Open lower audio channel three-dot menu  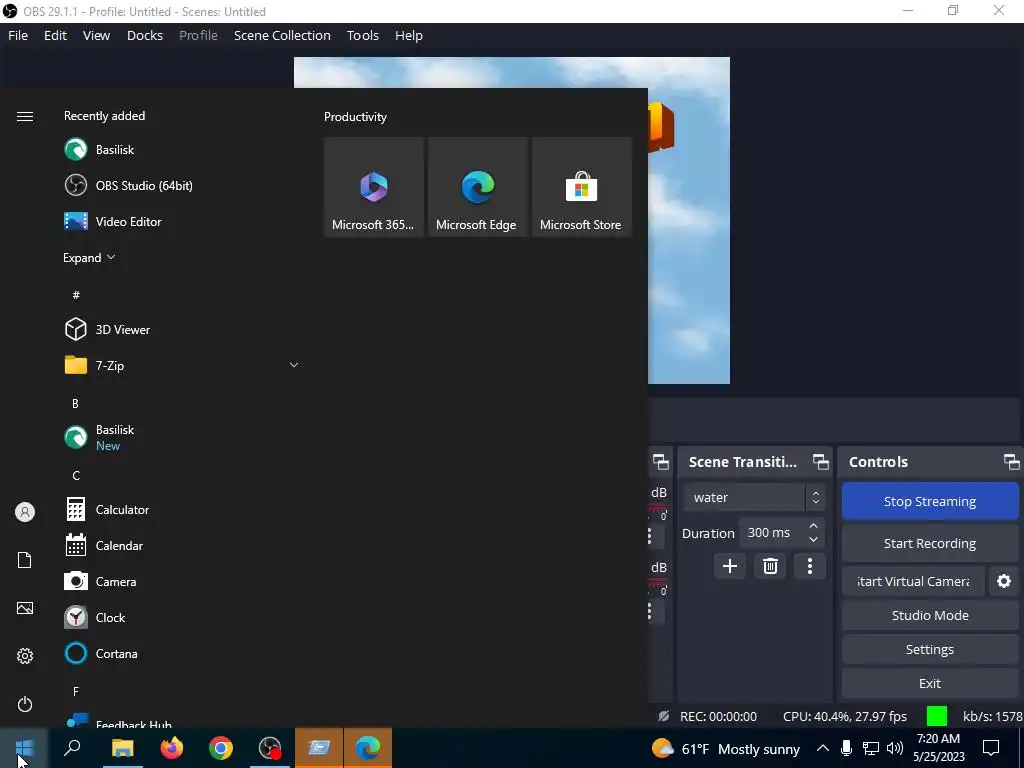click(650, 611)
